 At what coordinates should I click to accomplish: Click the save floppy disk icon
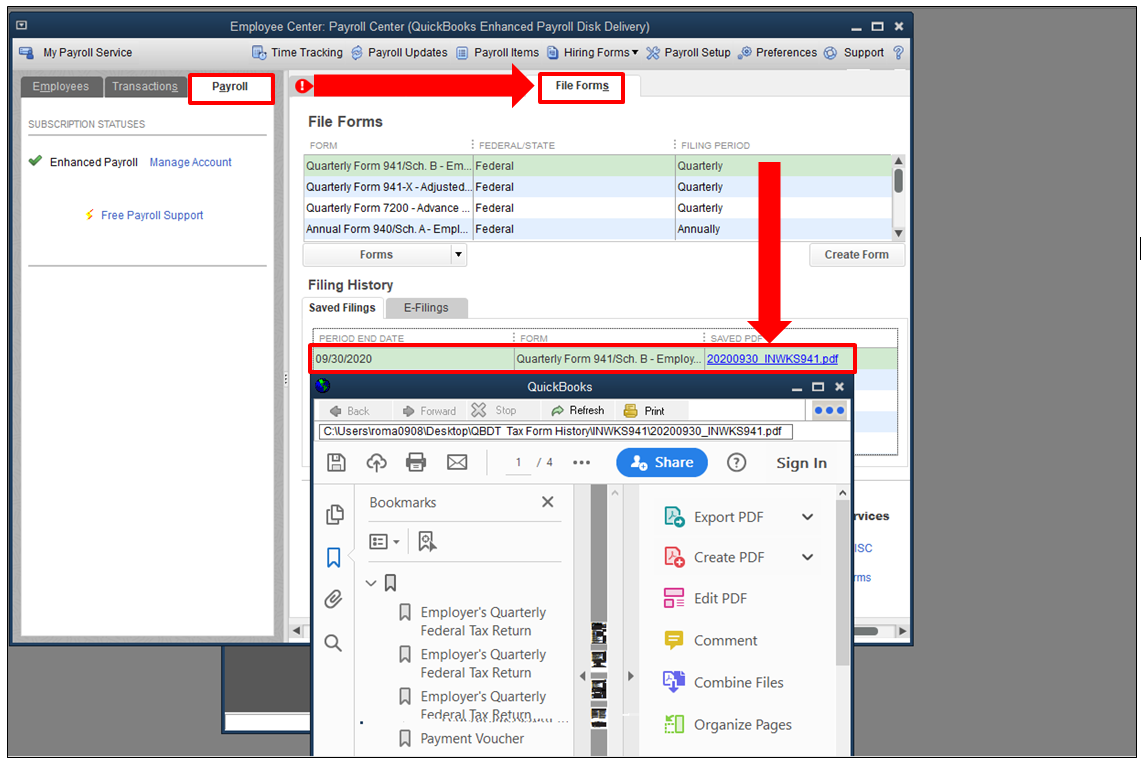click(336, 463)
